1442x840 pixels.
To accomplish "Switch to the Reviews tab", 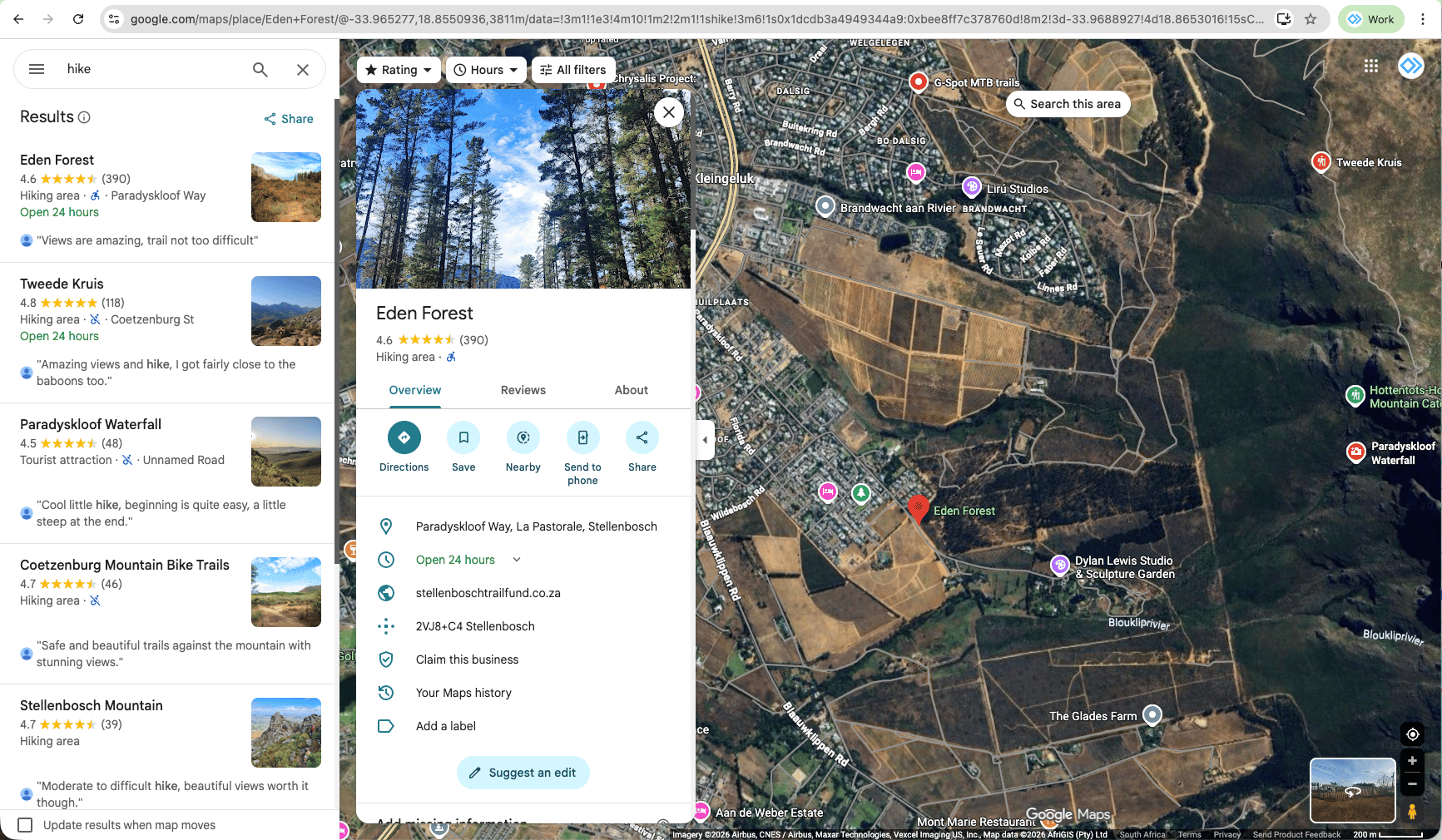I will click(523, 390).
